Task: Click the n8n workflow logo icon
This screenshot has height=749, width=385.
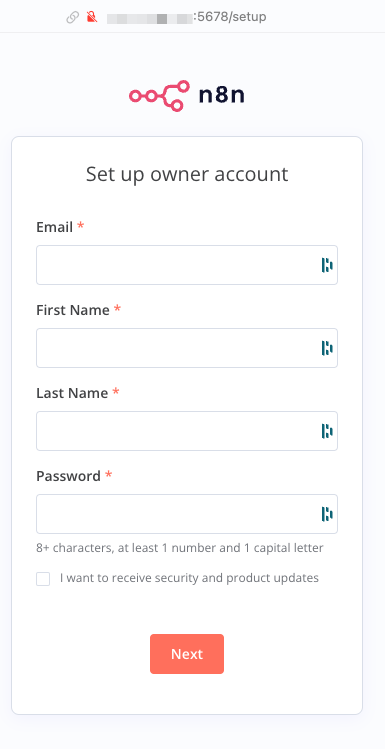Action: tap(159, 96)
